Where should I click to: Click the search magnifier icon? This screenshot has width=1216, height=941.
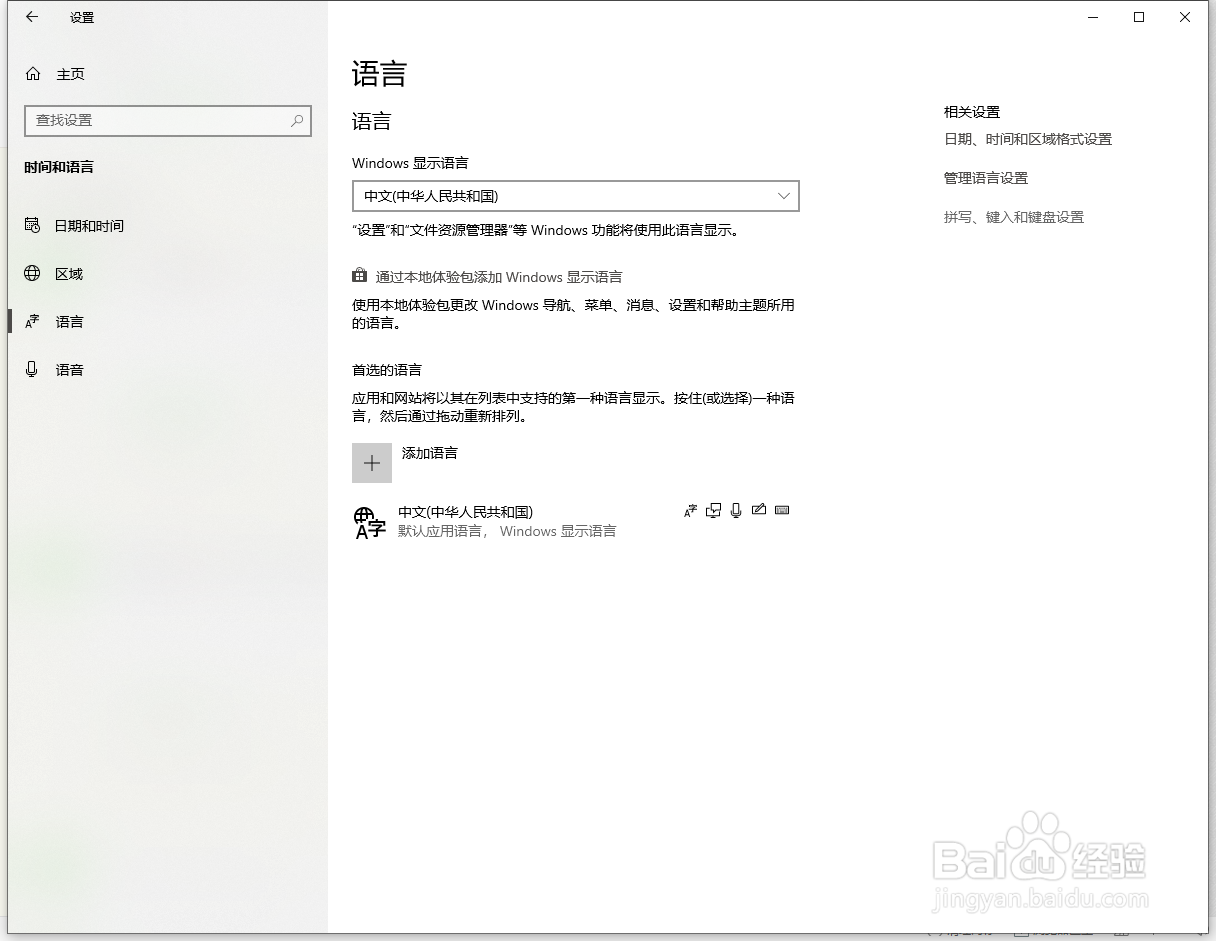(297, 120)
